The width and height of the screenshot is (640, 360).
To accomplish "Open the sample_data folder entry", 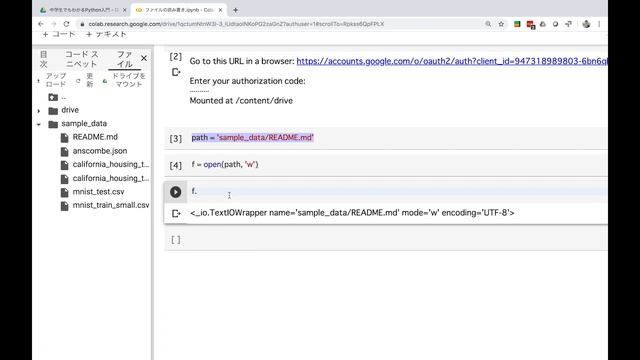I will (84, 124).
